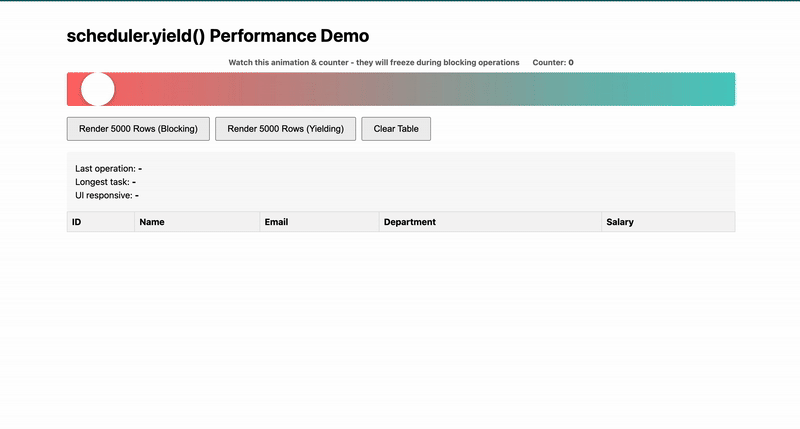Click the UI responsive status line

pyautogui.click(x=106, y=195)
